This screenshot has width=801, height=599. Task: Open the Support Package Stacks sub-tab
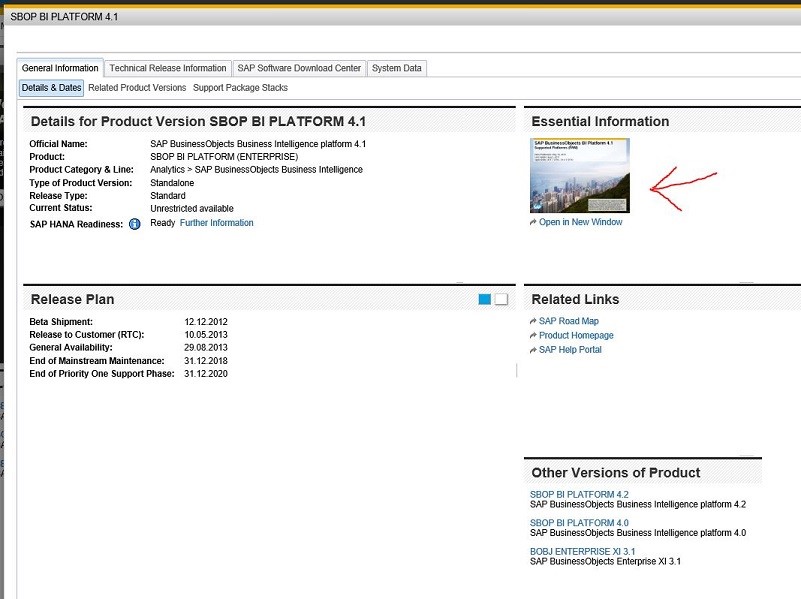click(240, 88)
